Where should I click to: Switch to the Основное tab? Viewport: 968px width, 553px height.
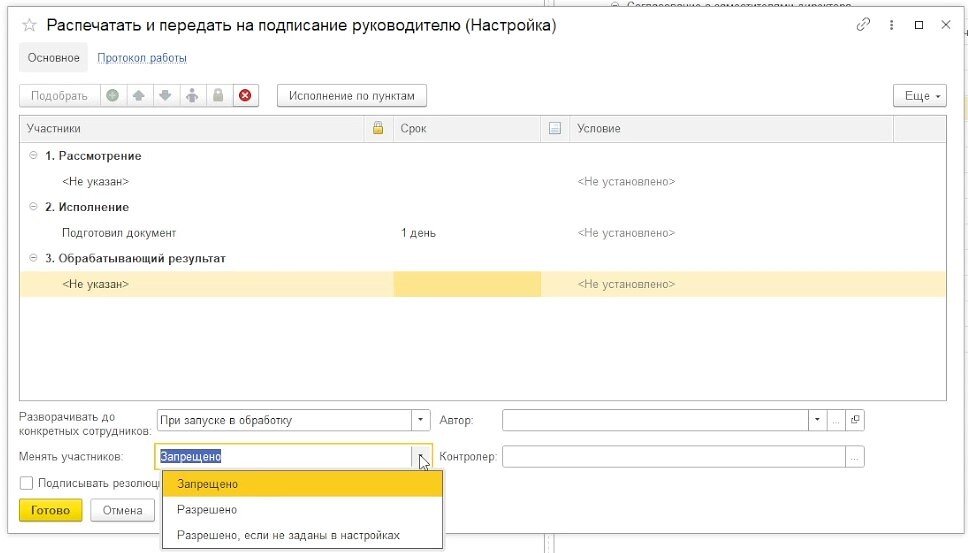(x=53, y=58)
